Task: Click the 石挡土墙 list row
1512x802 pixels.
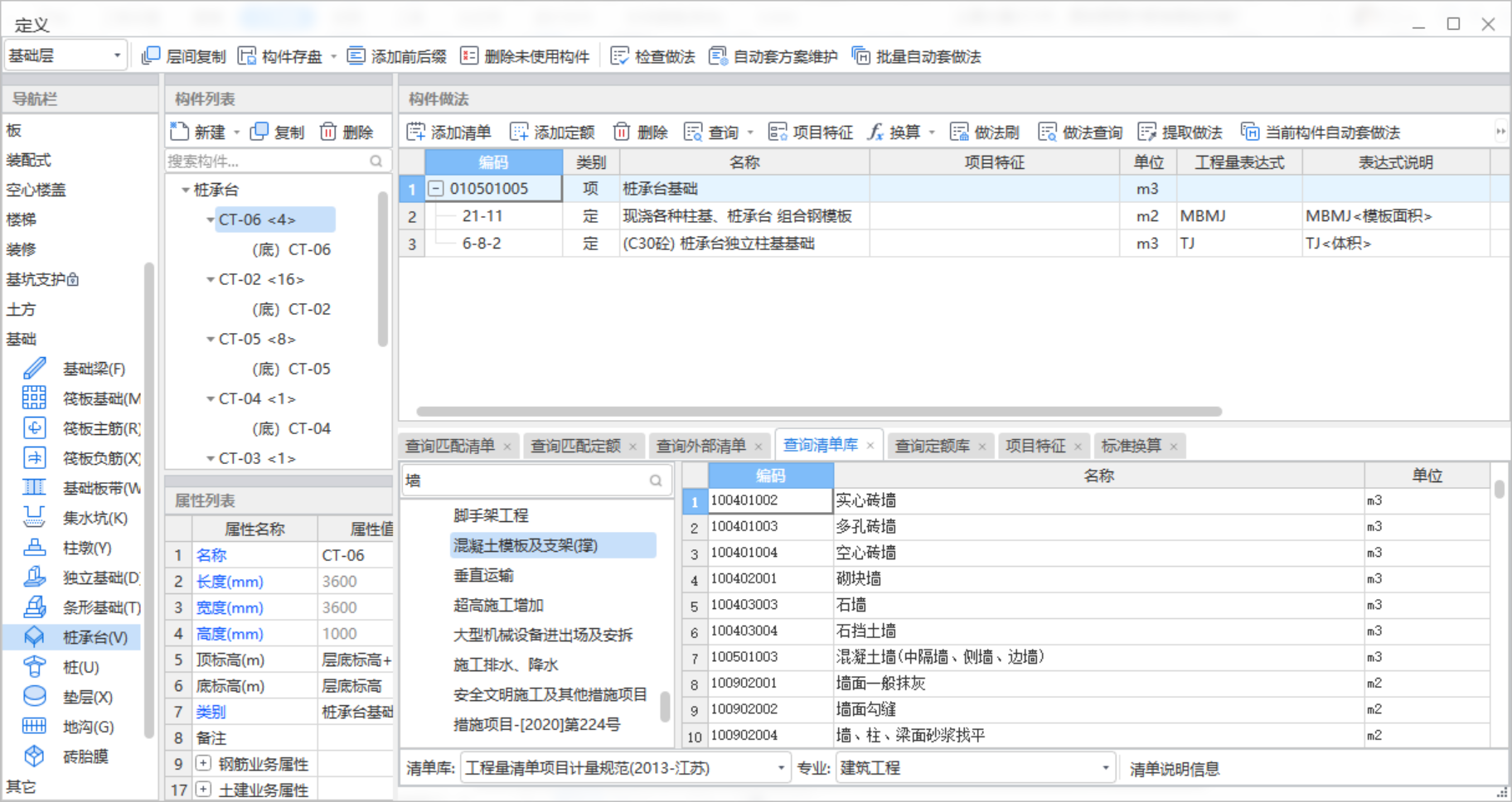Action: coord(1086,630)
